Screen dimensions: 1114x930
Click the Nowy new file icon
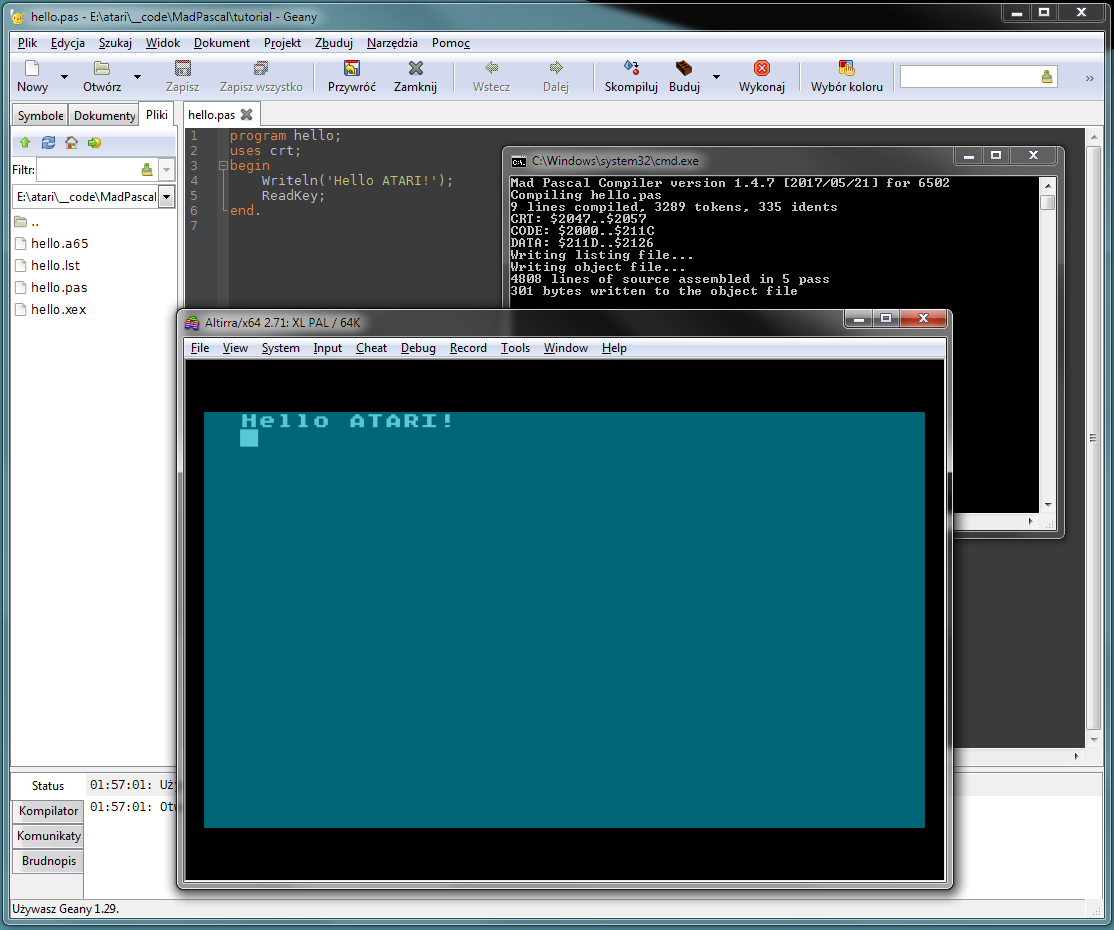(x=32, y=69)
